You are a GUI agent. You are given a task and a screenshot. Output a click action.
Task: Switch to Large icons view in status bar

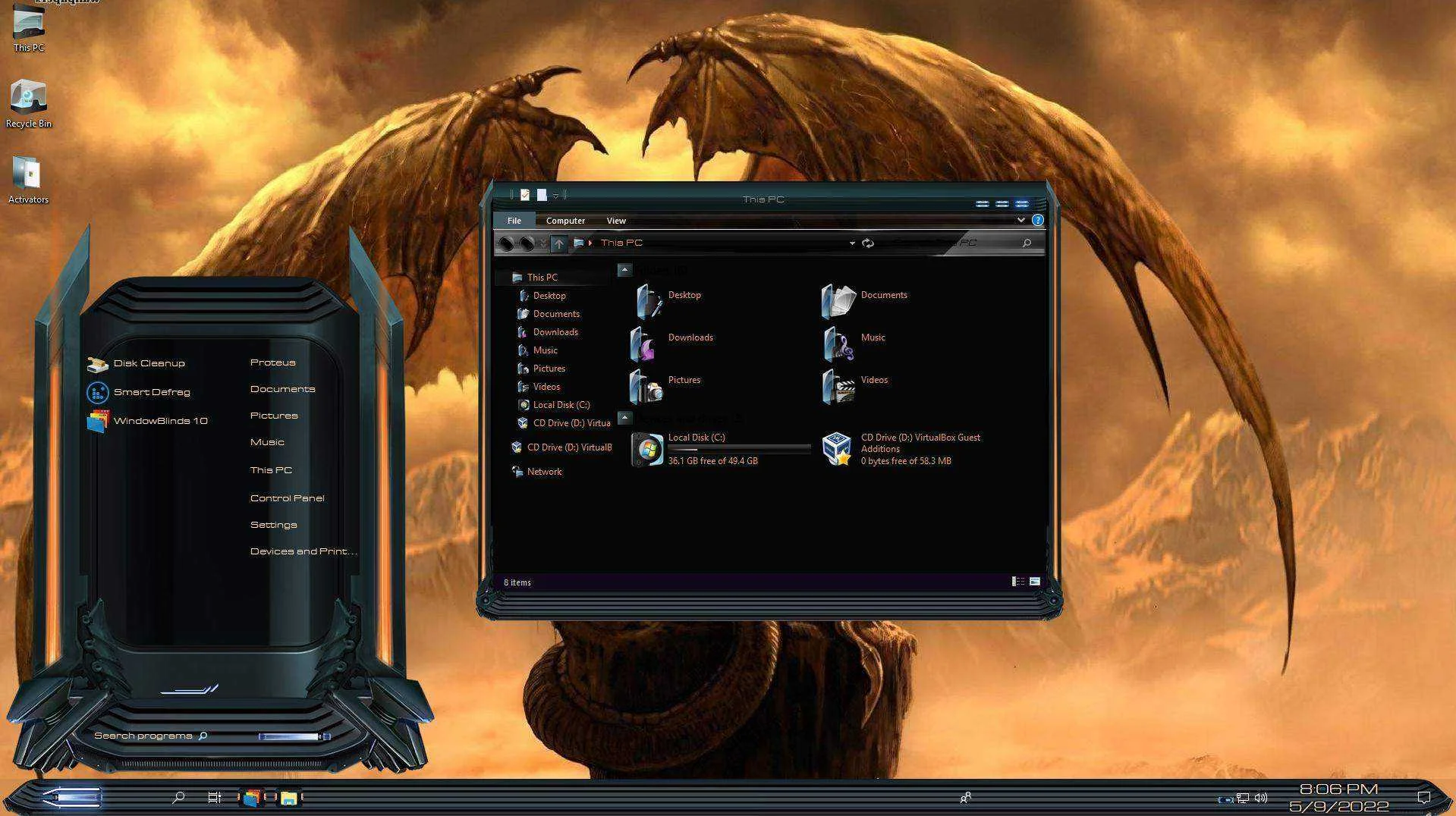1034,582
